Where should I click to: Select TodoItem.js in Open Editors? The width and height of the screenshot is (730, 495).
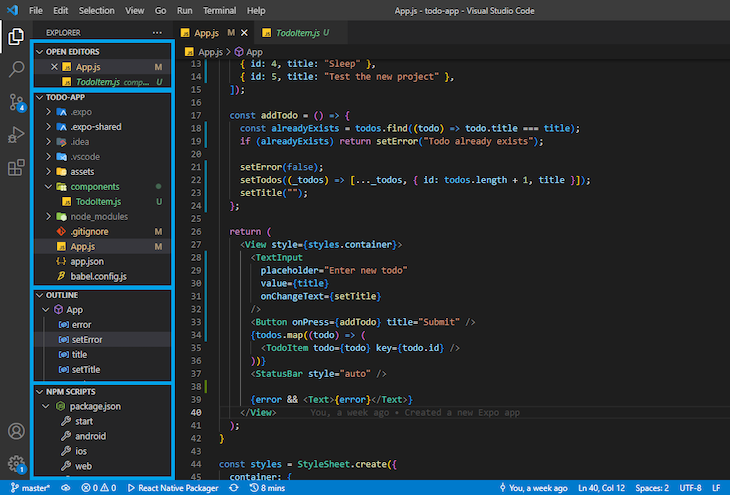pyautogui.click(x=102, y=82)
